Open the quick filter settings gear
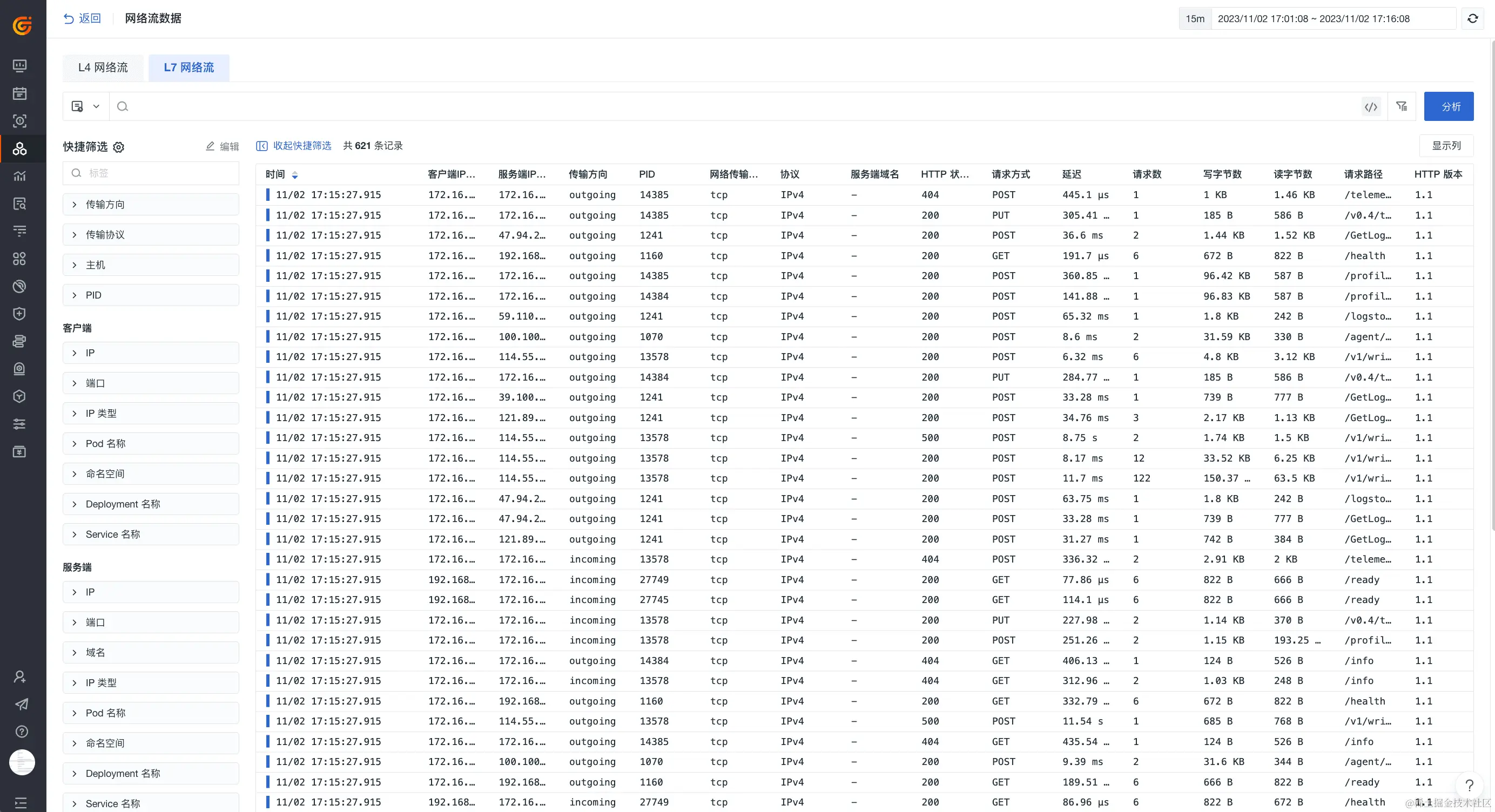This screenshot has width=1495, height=812. coord(119,147)
